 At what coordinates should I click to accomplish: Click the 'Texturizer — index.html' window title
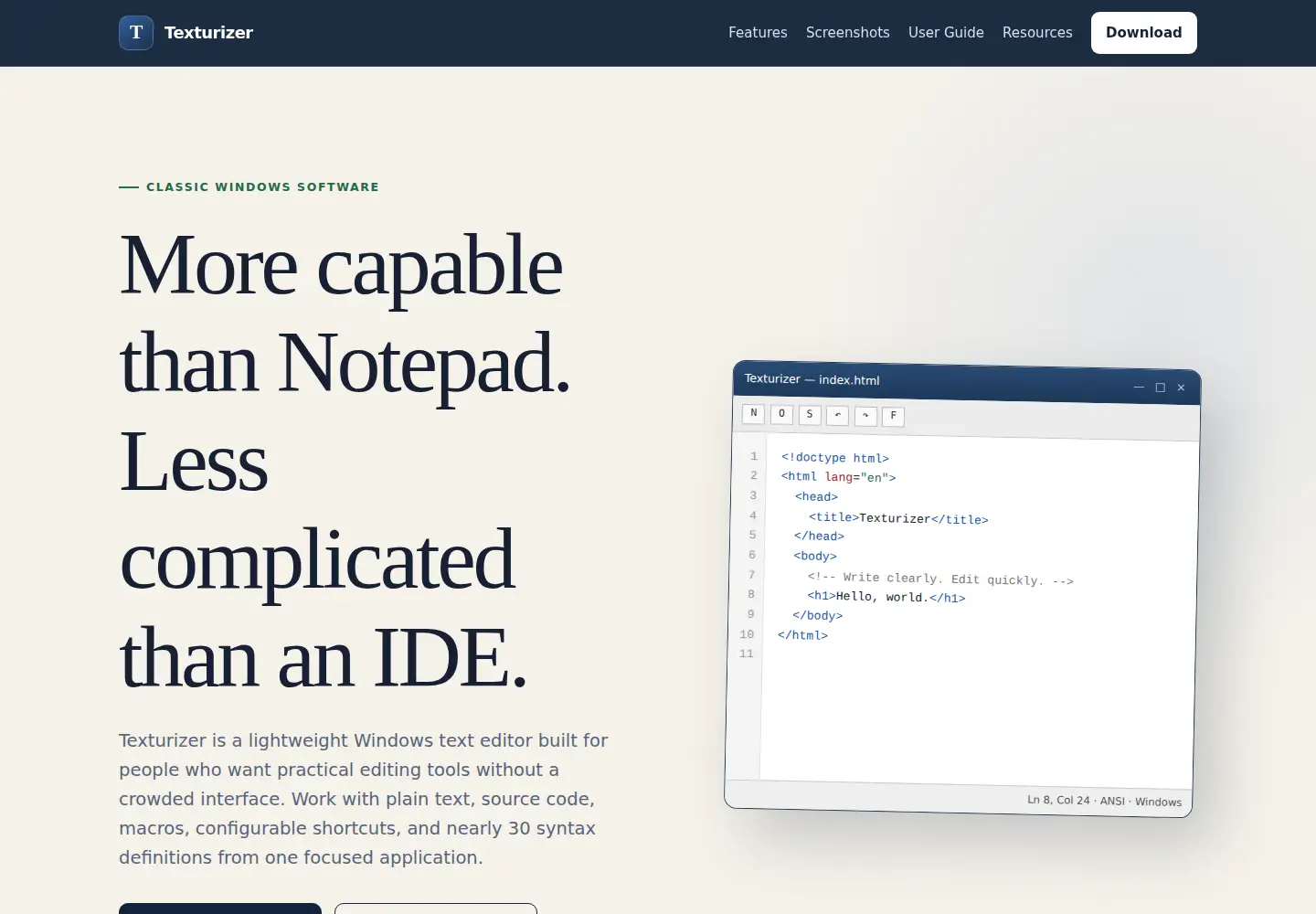tap(812, 379)
